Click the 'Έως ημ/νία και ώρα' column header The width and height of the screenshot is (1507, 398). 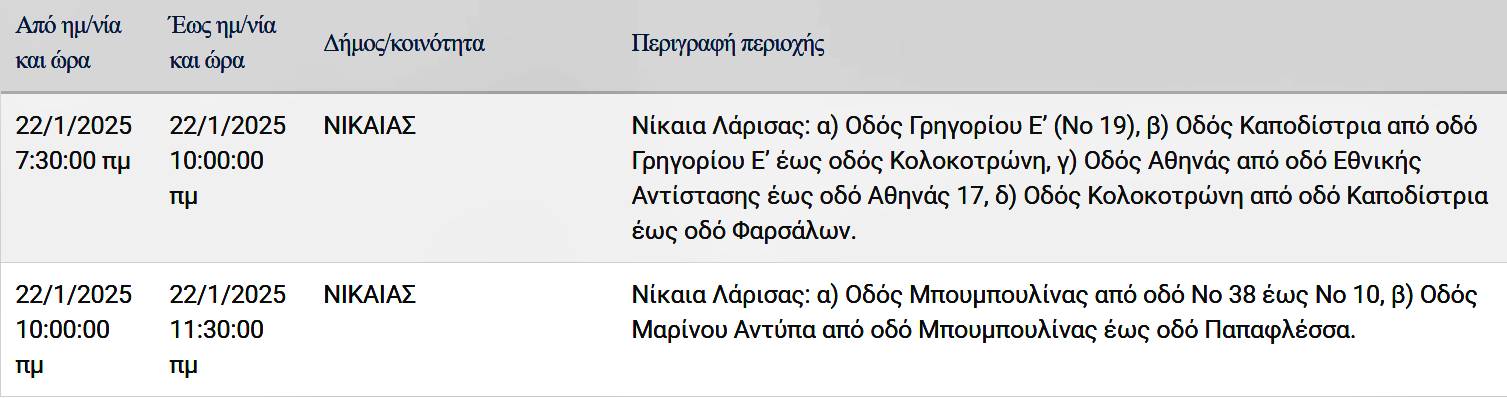tap(223, 43)
